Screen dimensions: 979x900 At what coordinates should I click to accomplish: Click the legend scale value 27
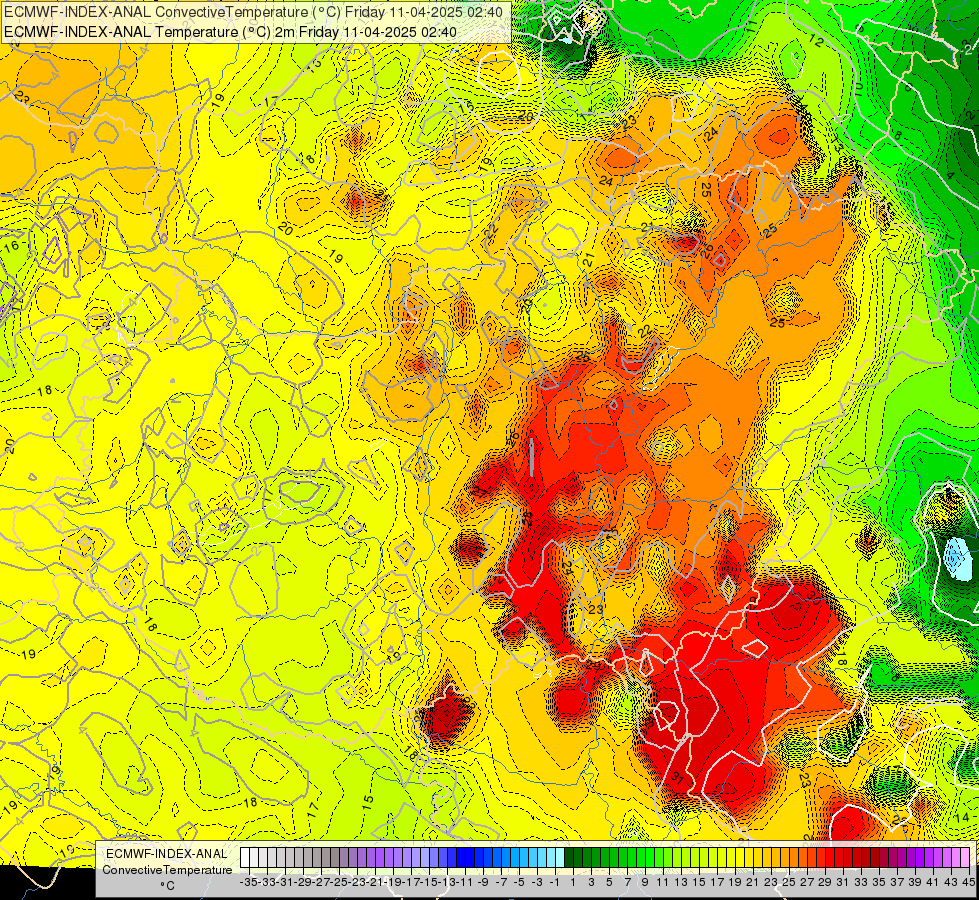[x=807, y=883]
